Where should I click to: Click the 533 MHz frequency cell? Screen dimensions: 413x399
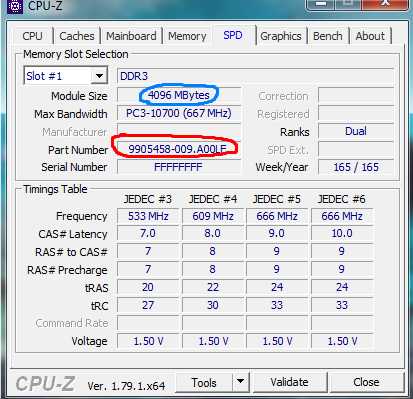148,216
